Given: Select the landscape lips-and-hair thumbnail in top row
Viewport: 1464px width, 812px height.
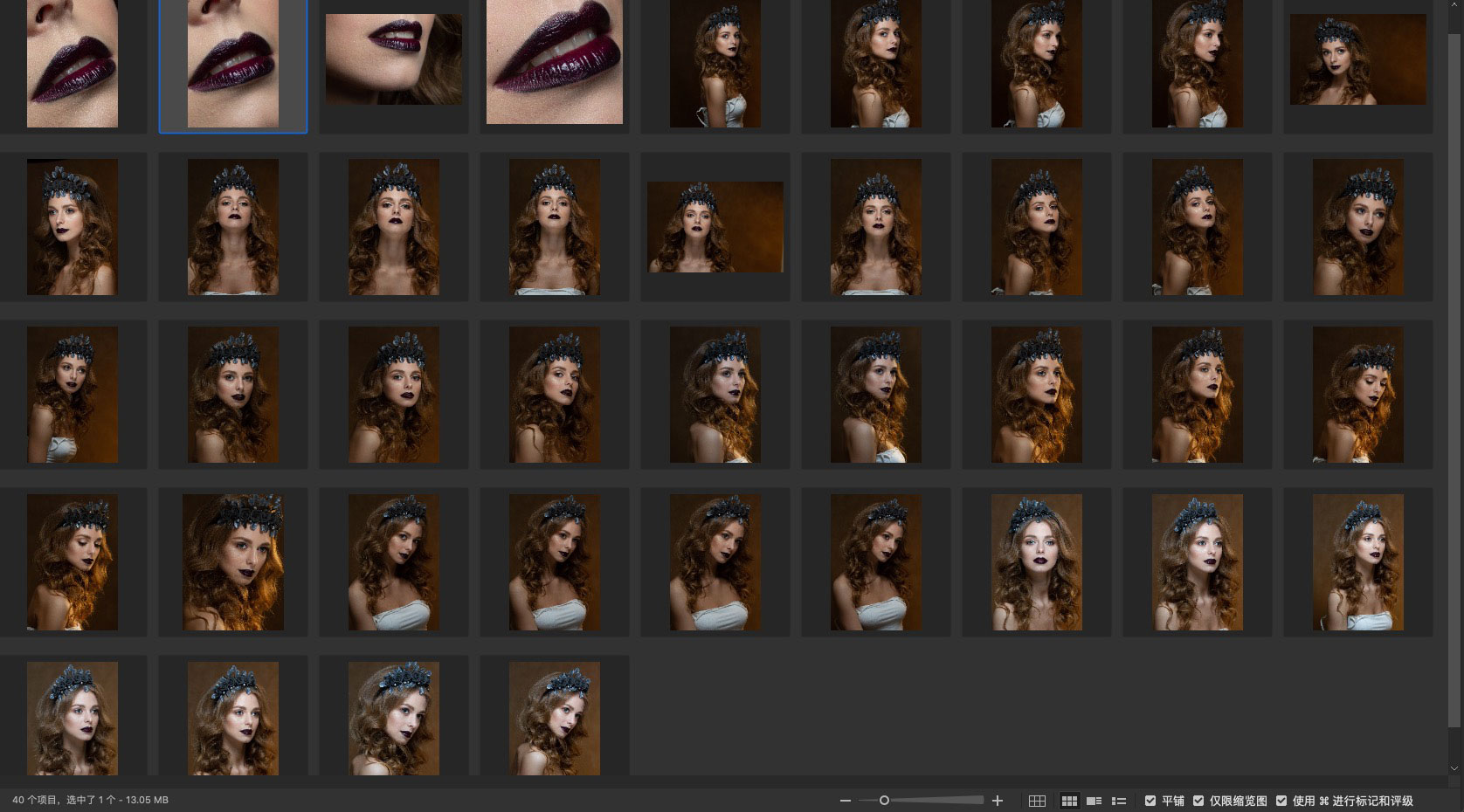Looking at the screenshot, I should pyautogui.click(x=394, y=59).
